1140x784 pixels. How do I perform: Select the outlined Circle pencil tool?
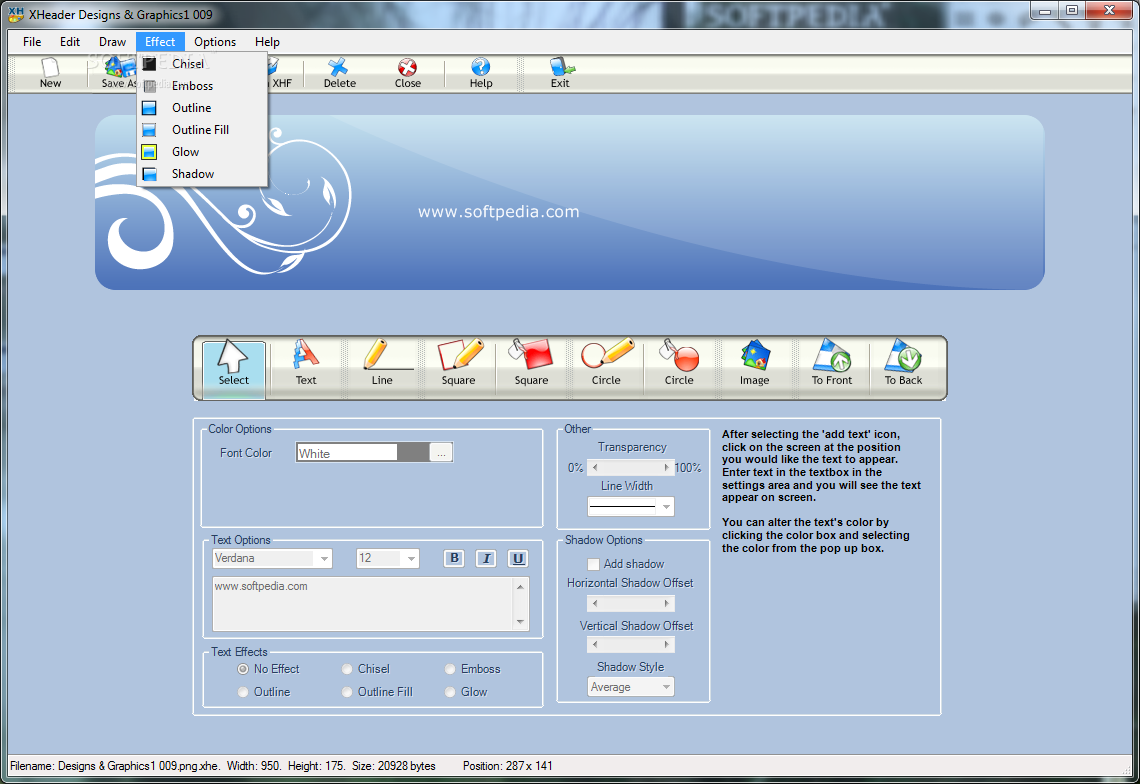coord(606,364)
